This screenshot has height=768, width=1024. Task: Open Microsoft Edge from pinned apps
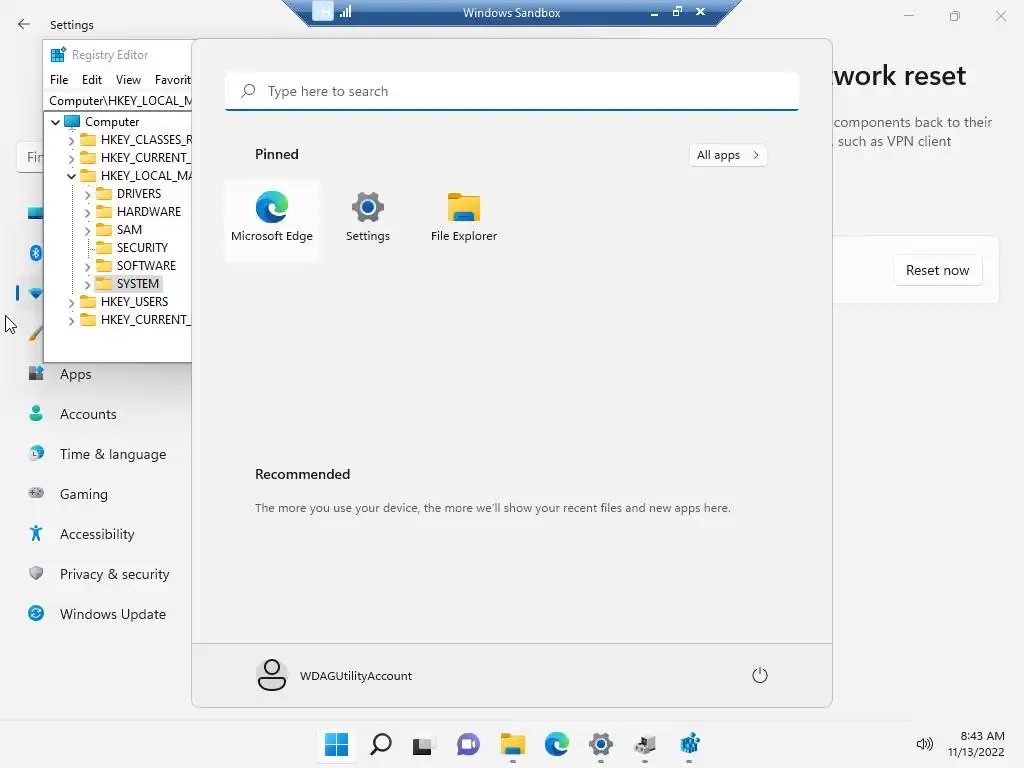[x=272, y=220]
